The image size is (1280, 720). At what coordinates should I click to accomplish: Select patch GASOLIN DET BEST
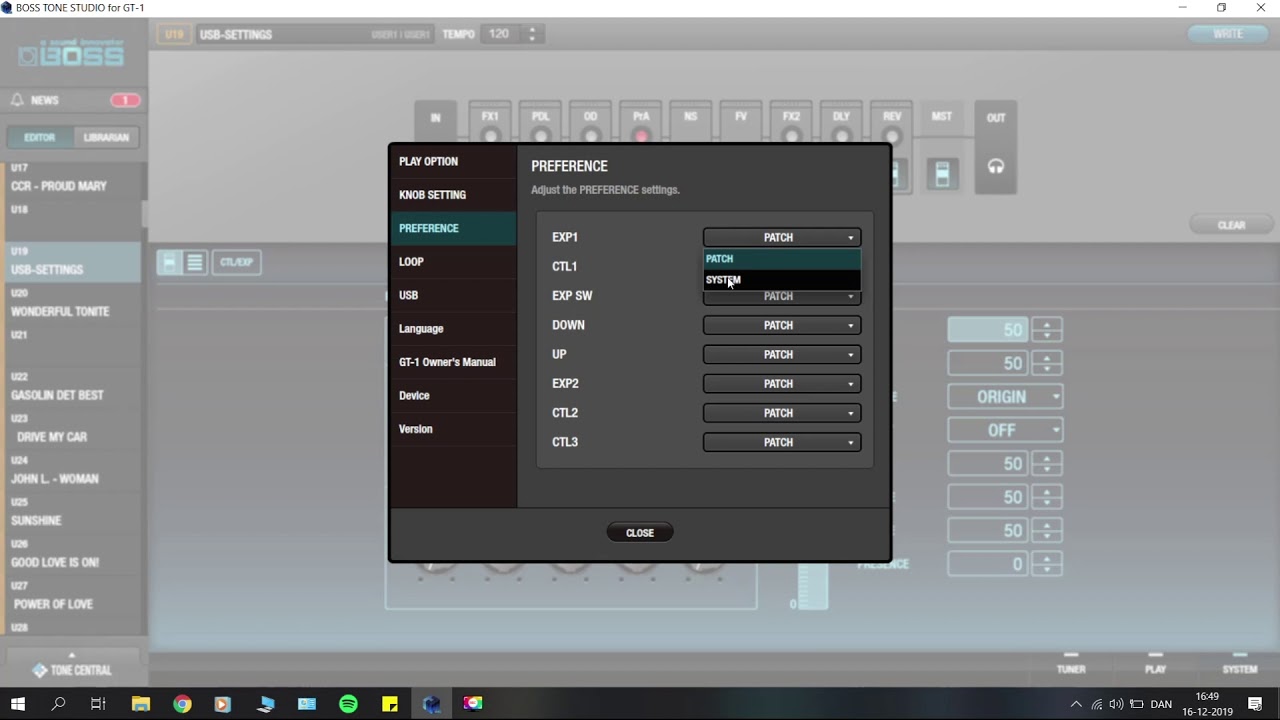72,388
